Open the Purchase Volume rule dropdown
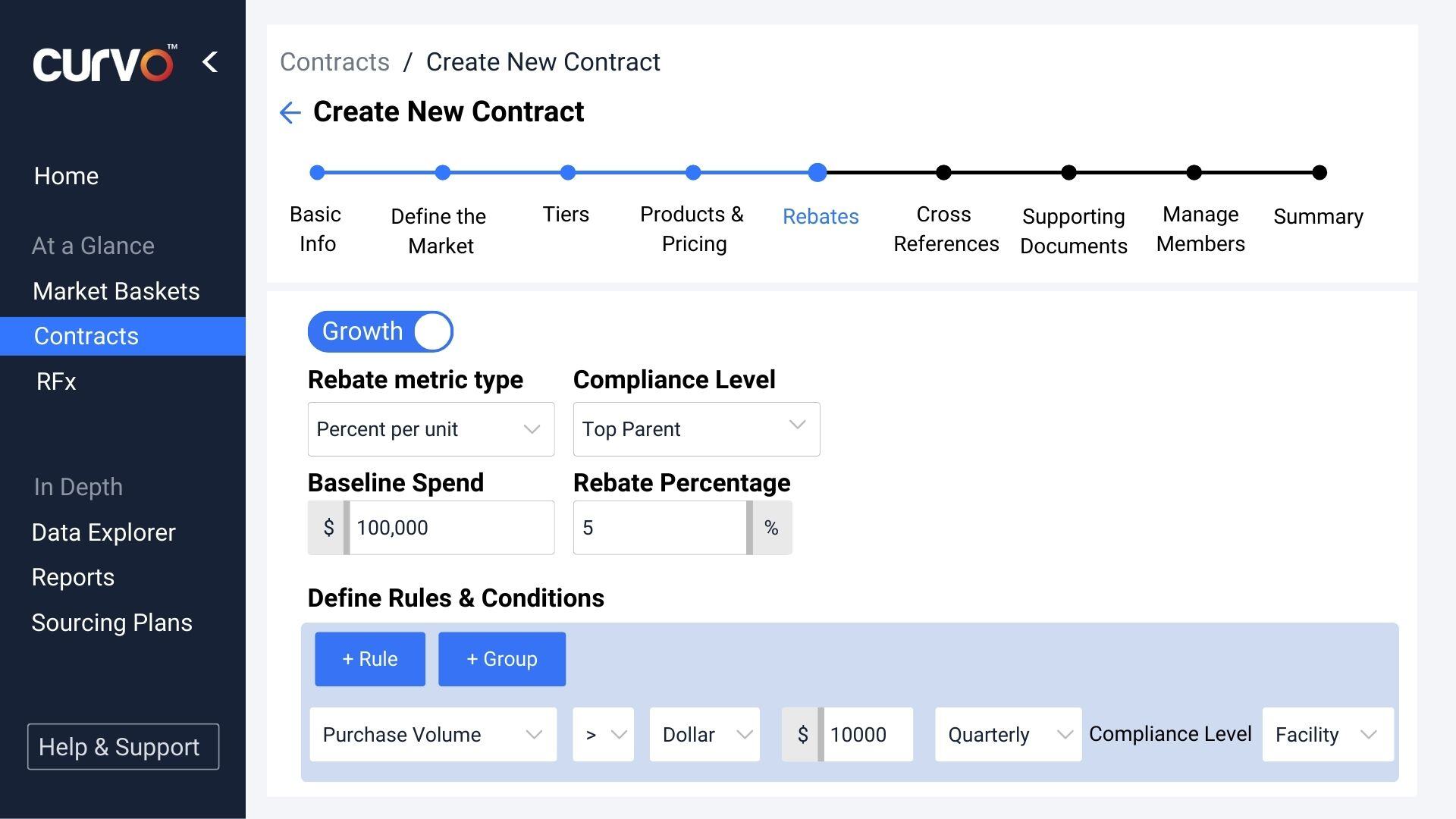 tap(432, 734)
